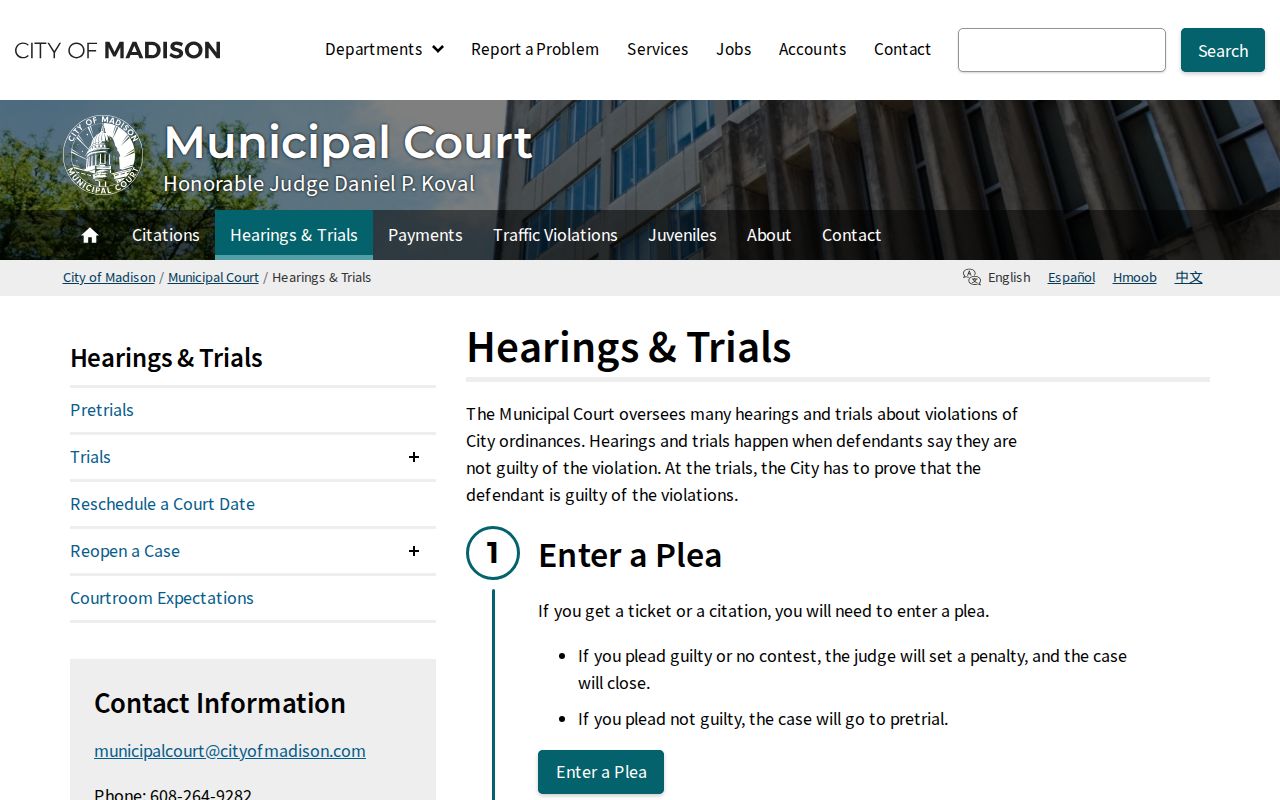Expand the Reopen a Case section
The height and width of the screenshot is (800, 1280).
(x=414, y=551)
